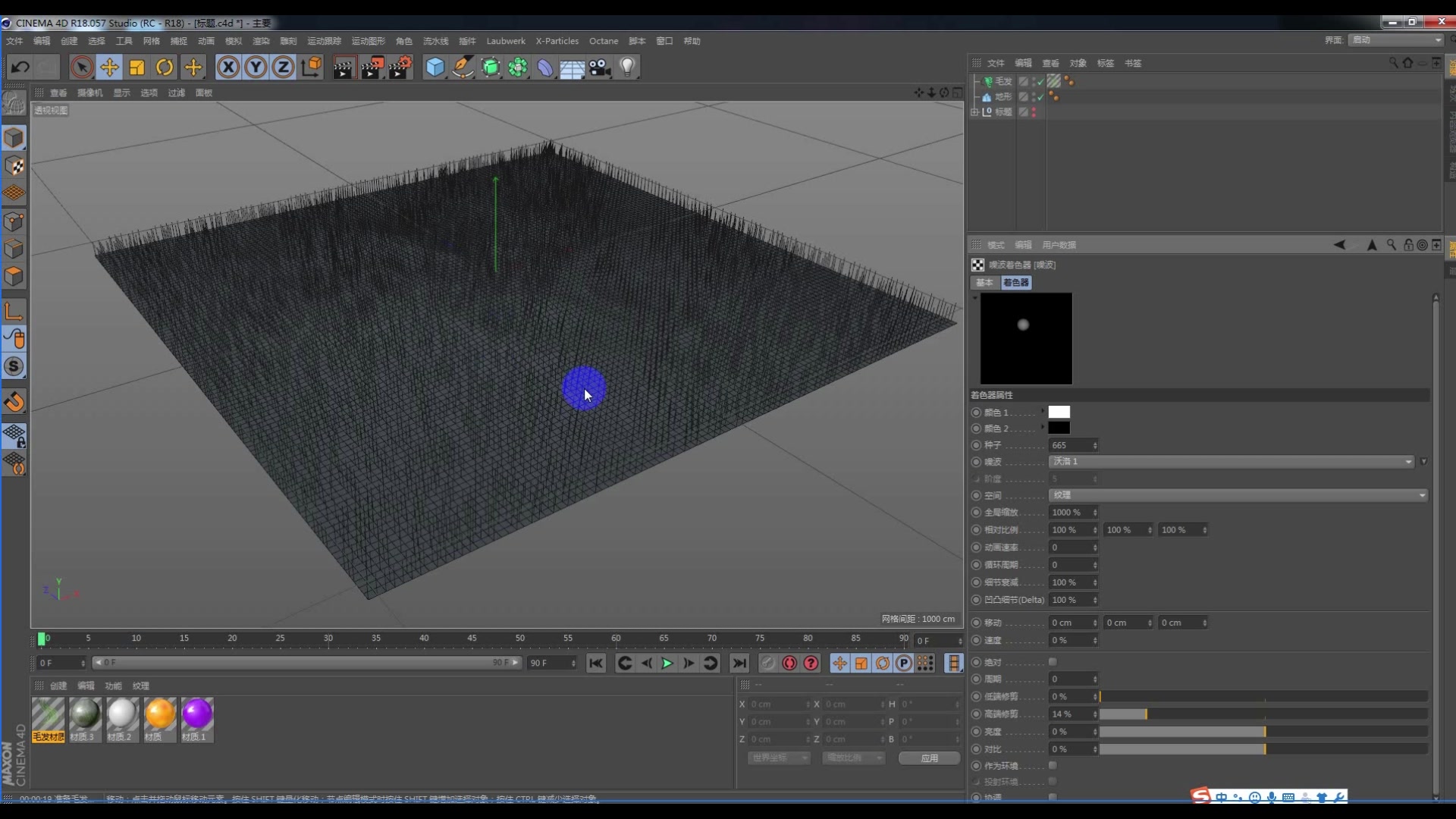
Task: Open the floor environment icon
Action: click(573, 69)
